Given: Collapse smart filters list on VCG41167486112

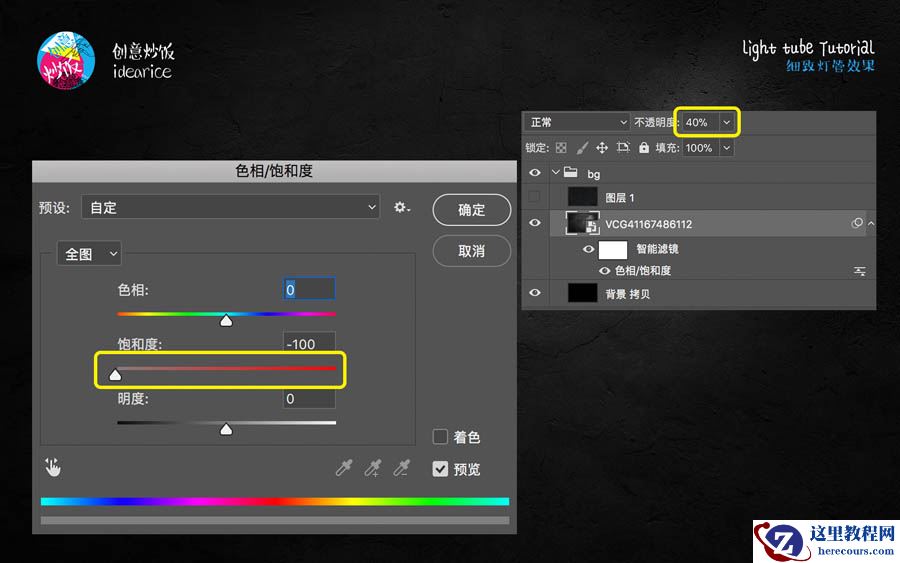Looking at the screenshot, I should [871, 223].
